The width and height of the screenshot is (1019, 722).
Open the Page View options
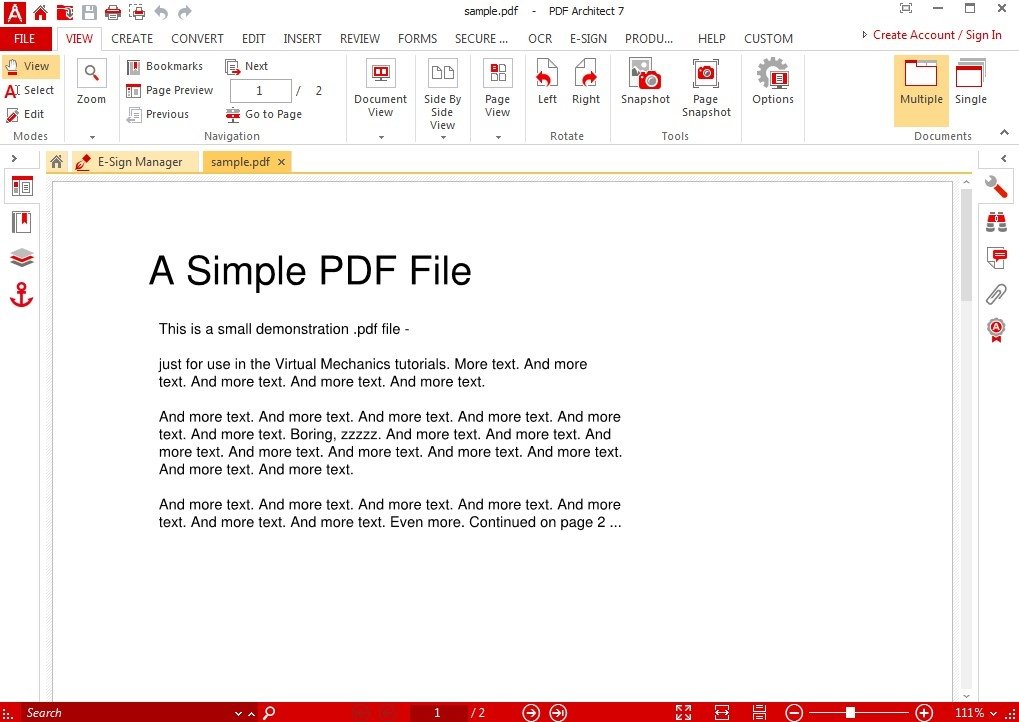pos(498,88)
